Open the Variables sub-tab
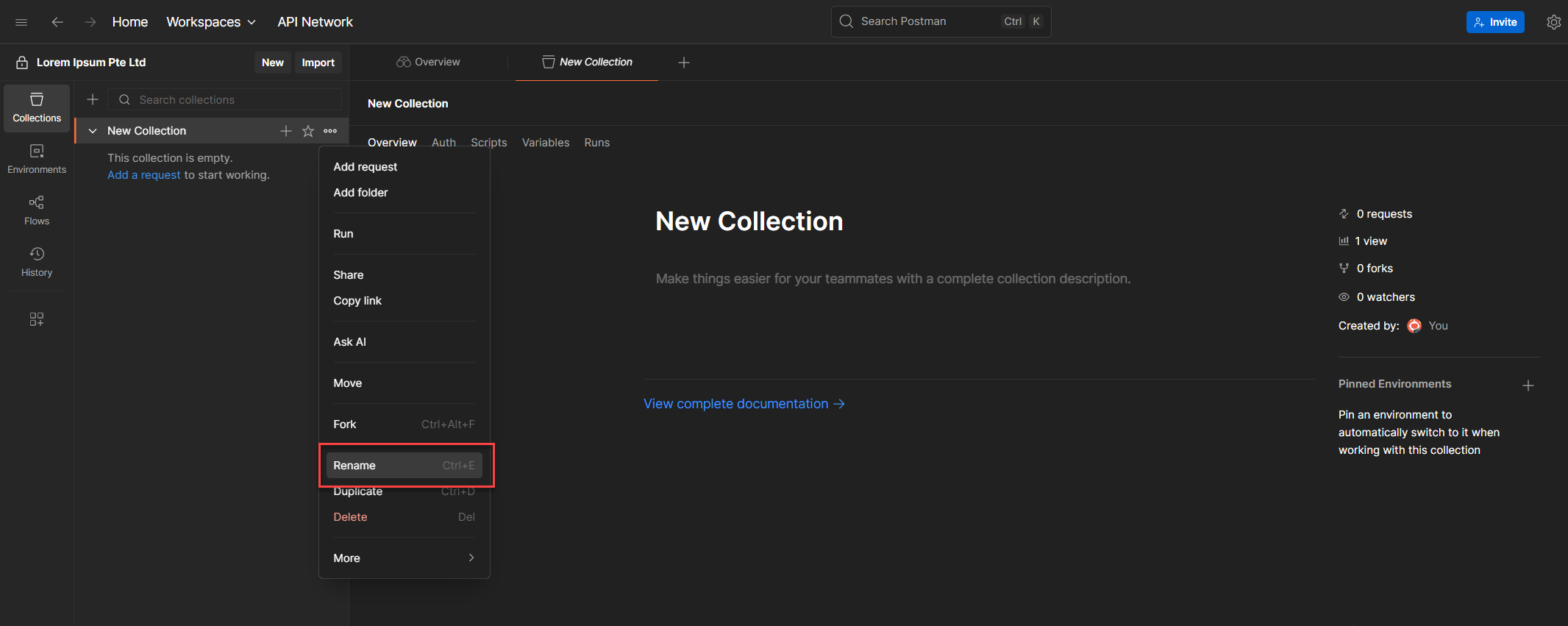 click(546, 143)
